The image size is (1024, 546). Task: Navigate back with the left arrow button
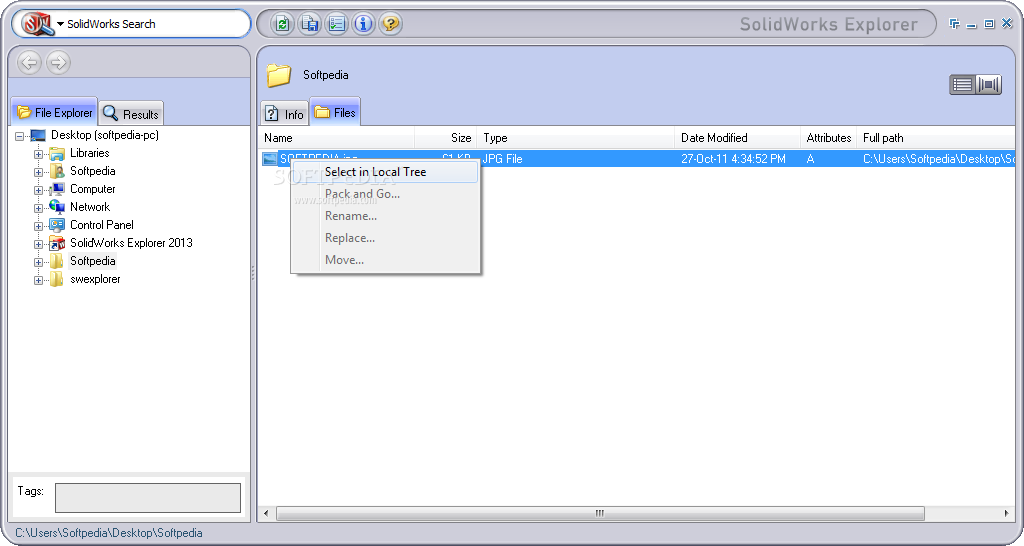pos(29,63)
